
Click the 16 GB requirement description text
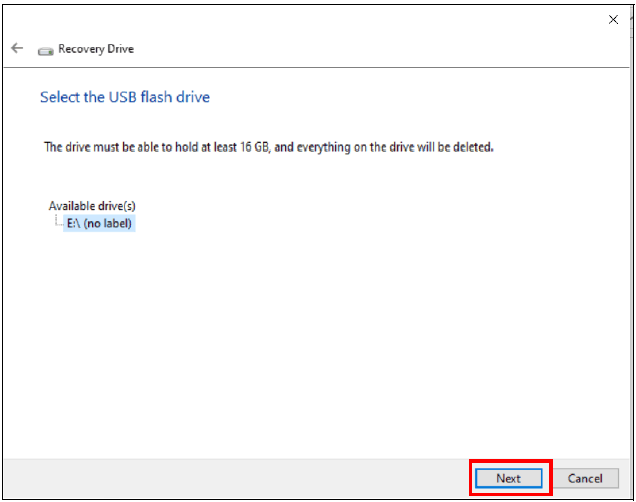click(x=268, y=147)
